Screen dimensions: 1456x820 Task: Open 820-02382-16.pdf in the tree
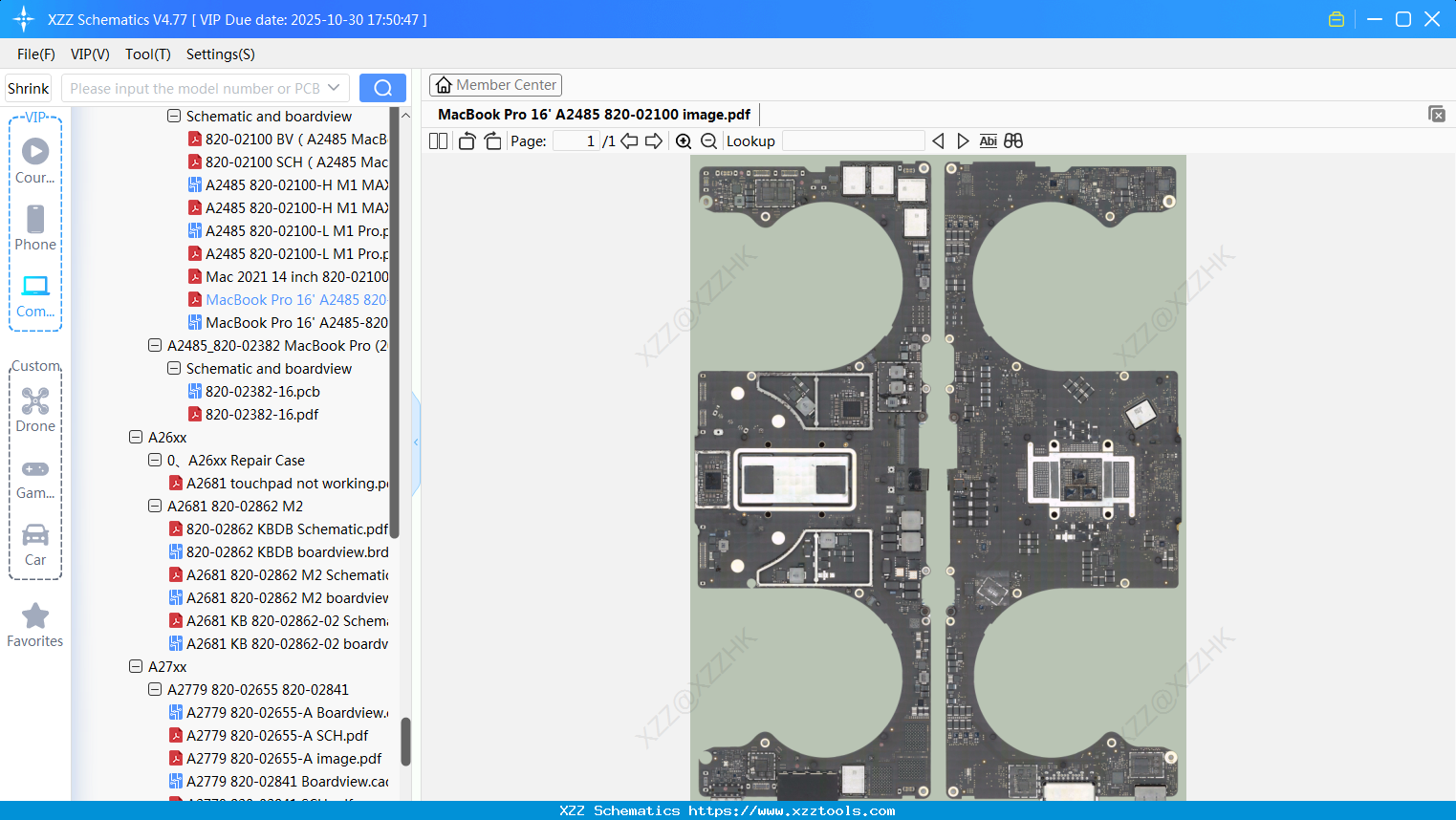[x=261, y=415]
